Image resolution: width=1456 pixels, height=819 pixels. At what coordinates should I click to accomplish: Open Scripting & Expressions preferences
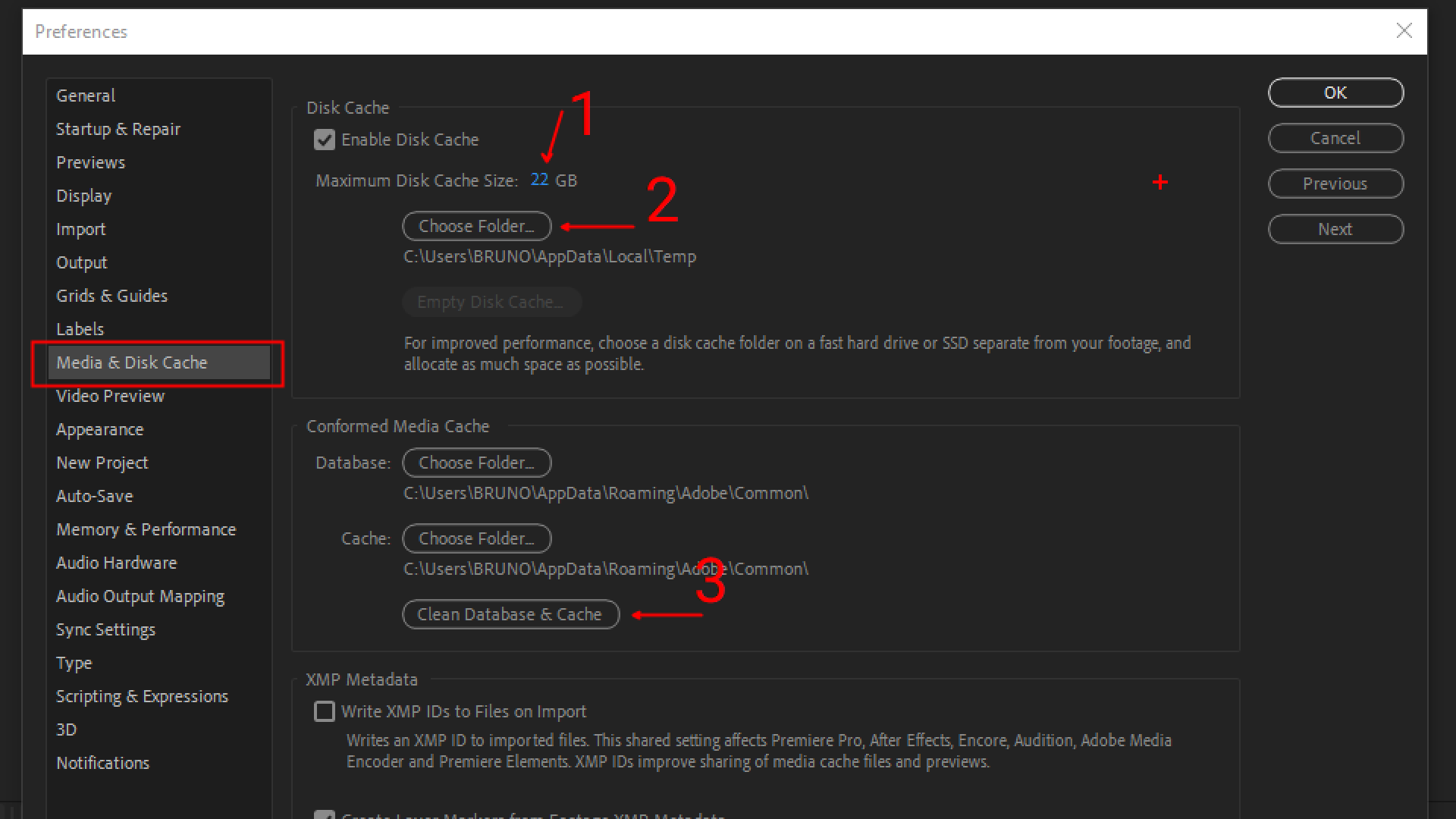pyautogui.click(x=145, y=696)
